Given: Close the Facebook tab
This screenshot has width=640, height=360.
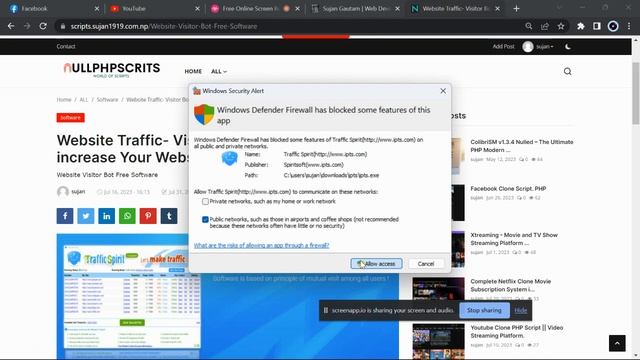Looking at the screenshot, I should pos(97,8).
